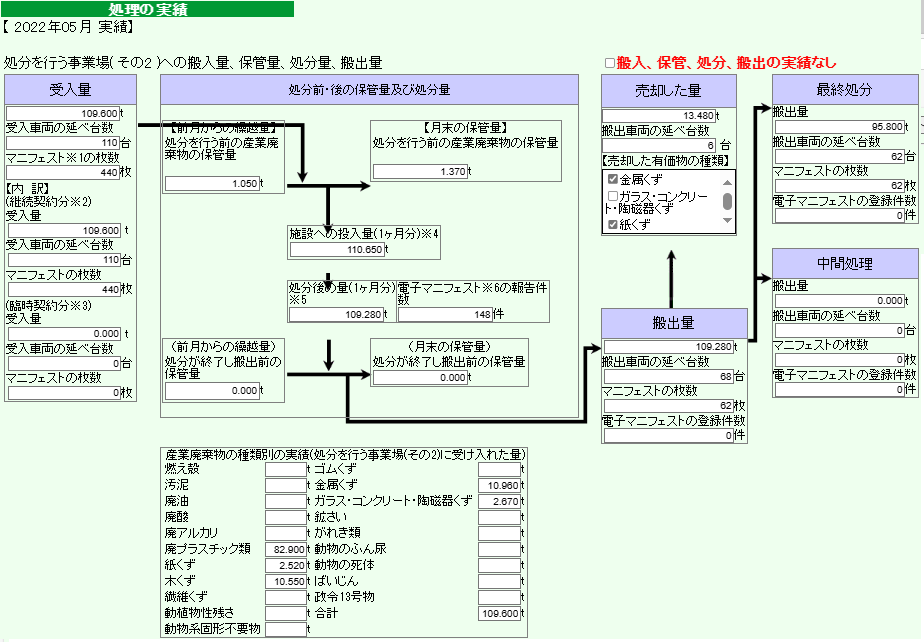Click the 前月からの繰越量 搬出前の保管量 field
The image size is (924, 642).
tap(212, 390)
